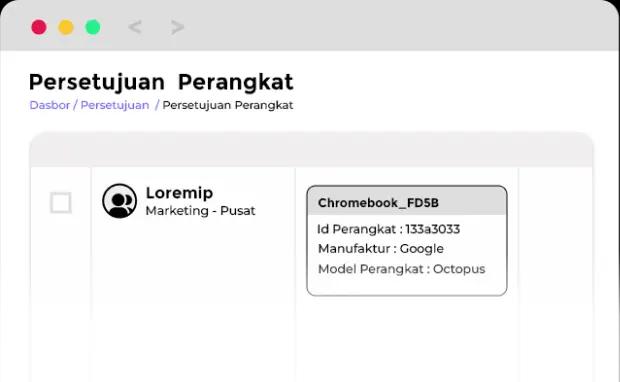Click the Loremip user avatar icon

119,201
